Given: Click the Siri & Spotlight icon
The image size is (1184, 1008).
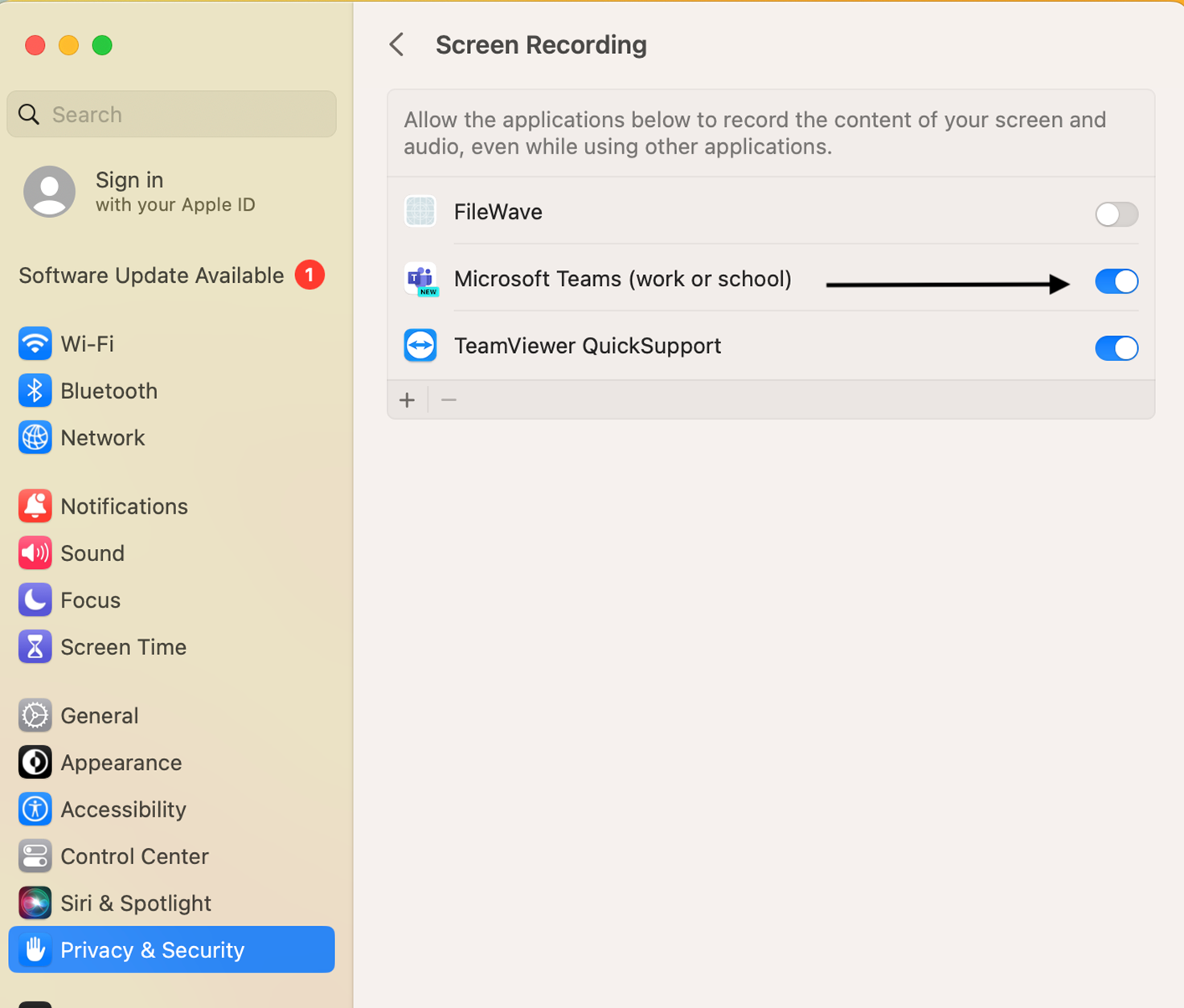Looking at the screenshot, I should 35,904.
